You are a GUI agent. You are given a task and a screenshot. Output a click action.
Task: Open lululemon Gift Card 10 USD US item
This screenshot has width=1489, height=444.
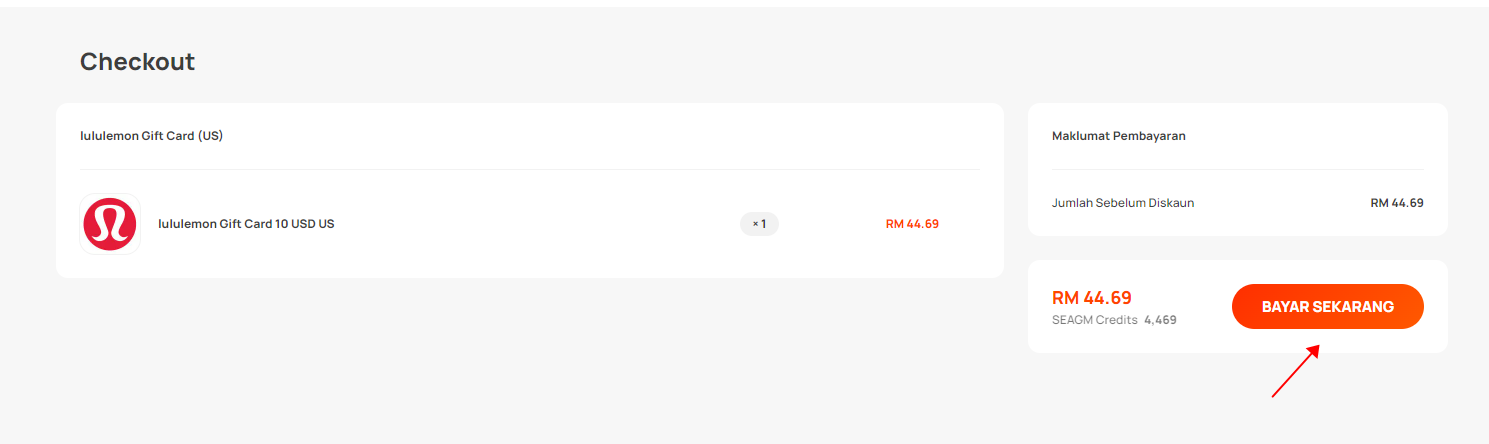coord(246,224)
